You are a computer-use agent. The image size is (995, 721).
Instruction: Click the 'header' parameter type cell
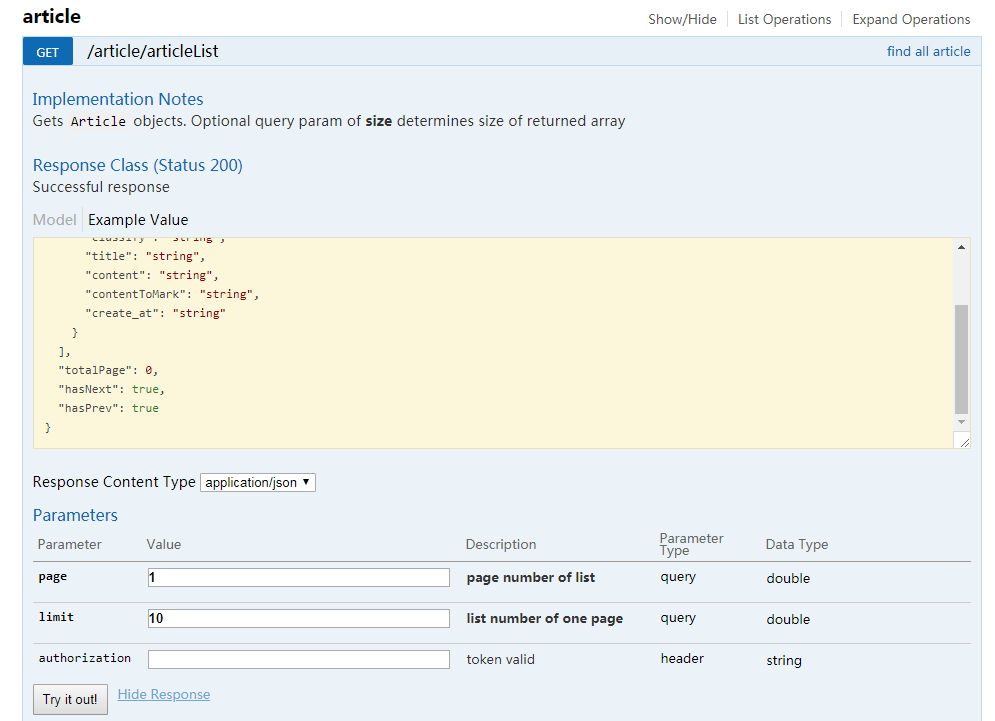click(682, 658)
